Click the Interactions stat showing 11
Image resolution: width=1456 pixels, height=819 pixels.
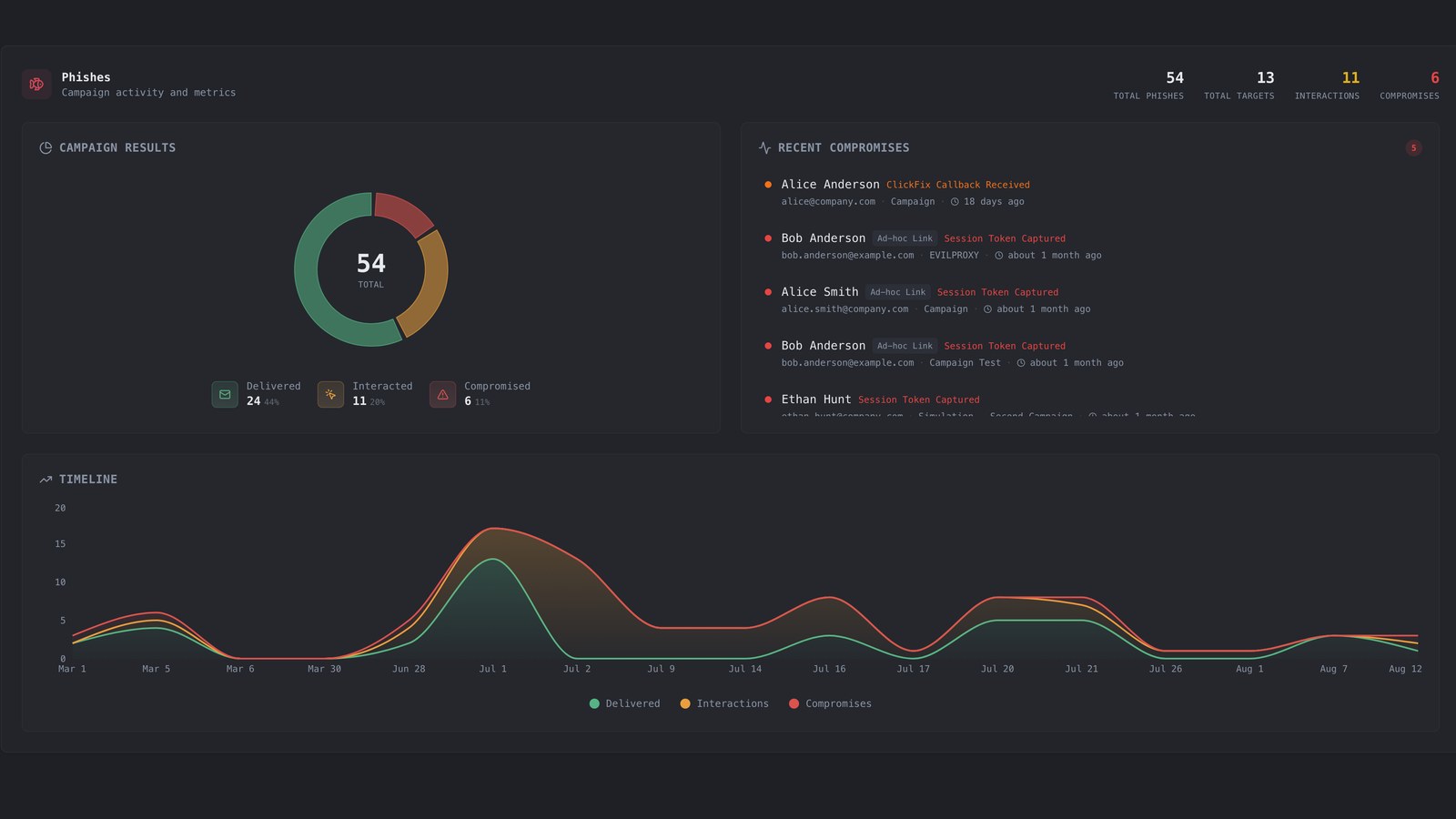[1327, 85]
